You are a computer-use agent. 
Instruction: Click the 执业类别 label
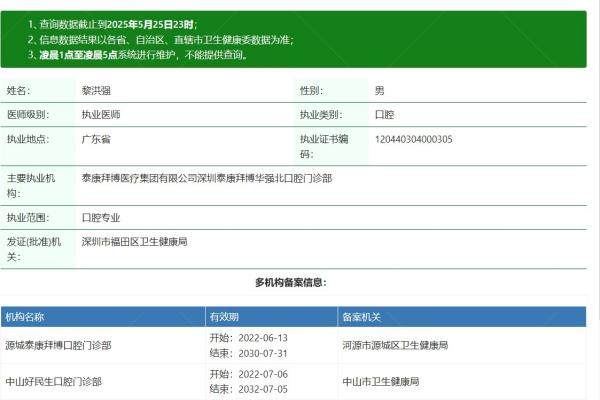point(321,114)
